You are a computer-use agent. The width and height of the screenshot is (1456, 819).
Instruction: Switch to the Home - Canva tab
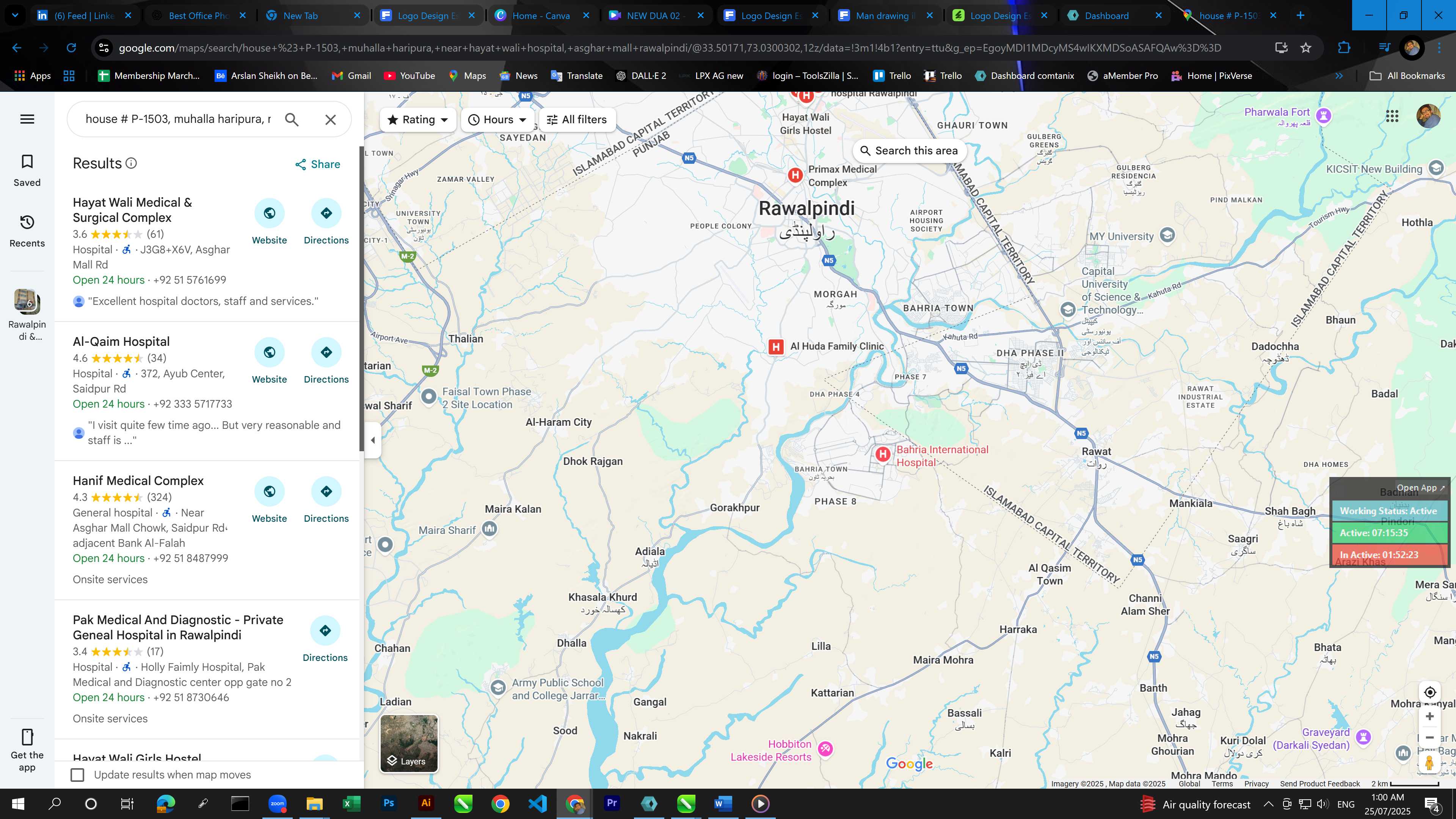tap(541, 16)
